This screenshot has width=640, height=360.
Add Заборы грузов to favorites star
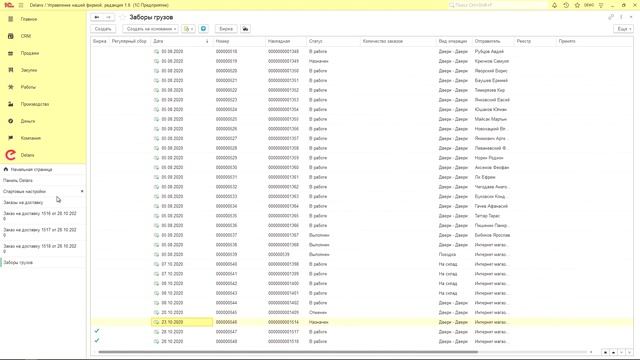point(122,17)
